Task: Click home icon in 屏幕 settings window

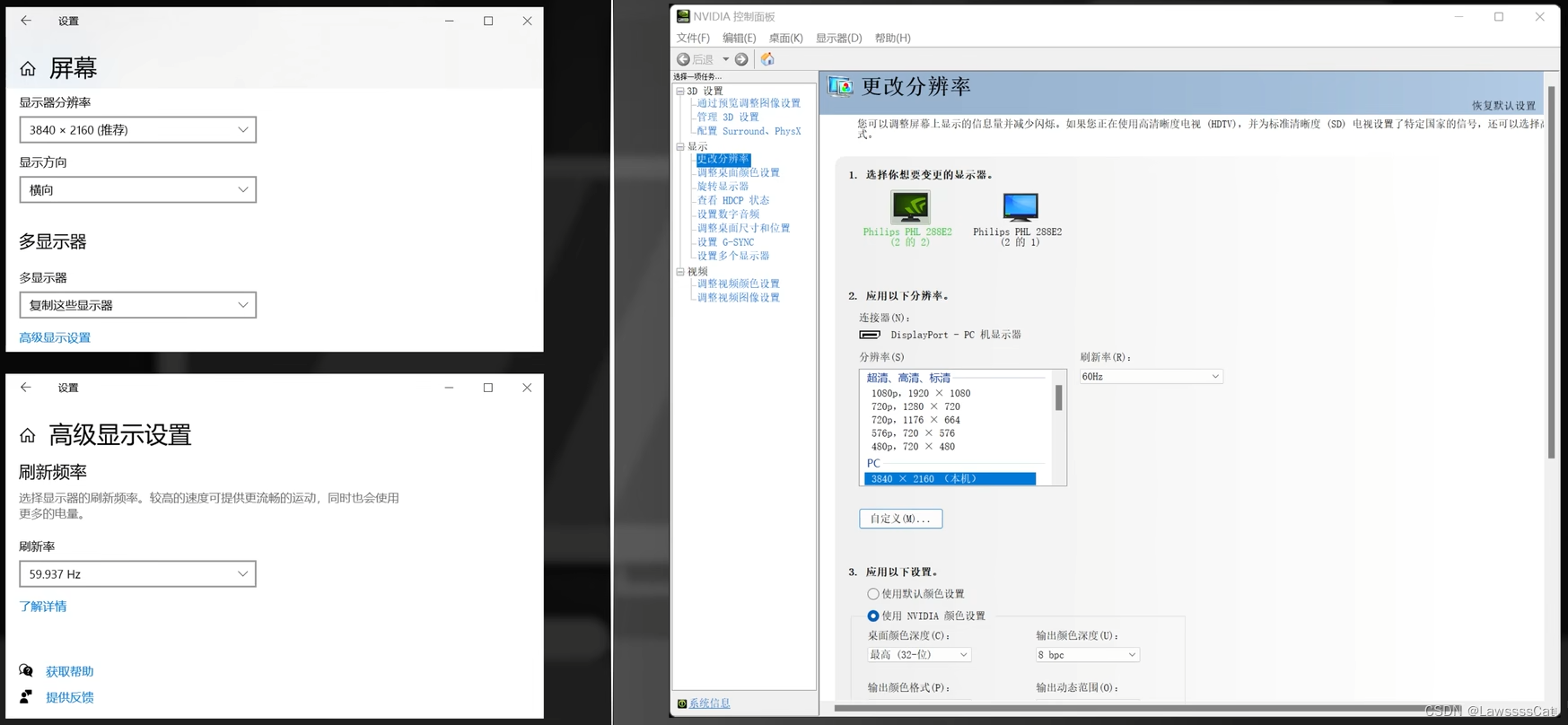Action: tap(28, 68)
